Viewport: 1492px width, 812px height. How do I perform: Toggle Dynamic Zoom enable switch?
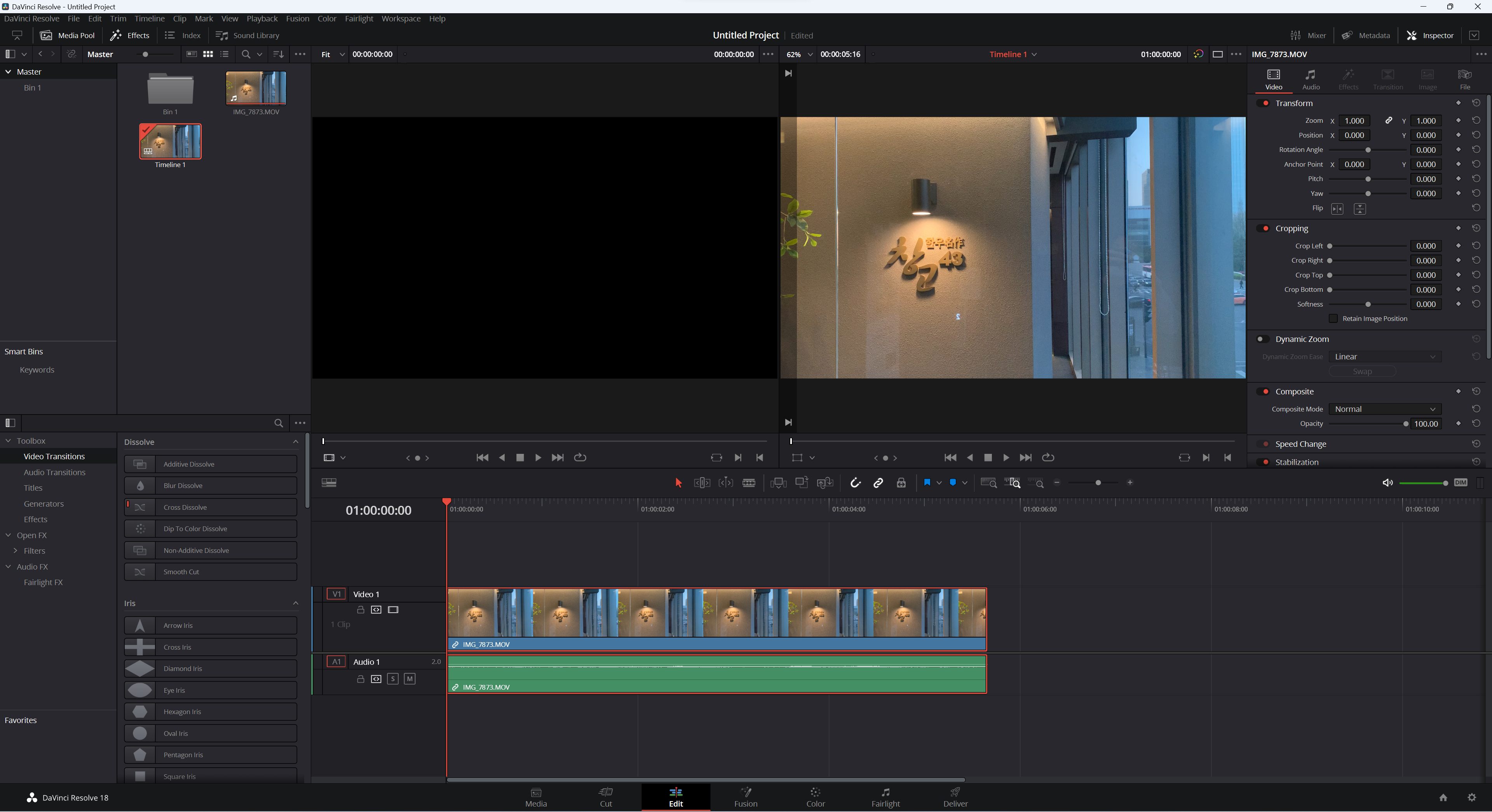(1263, 339)
